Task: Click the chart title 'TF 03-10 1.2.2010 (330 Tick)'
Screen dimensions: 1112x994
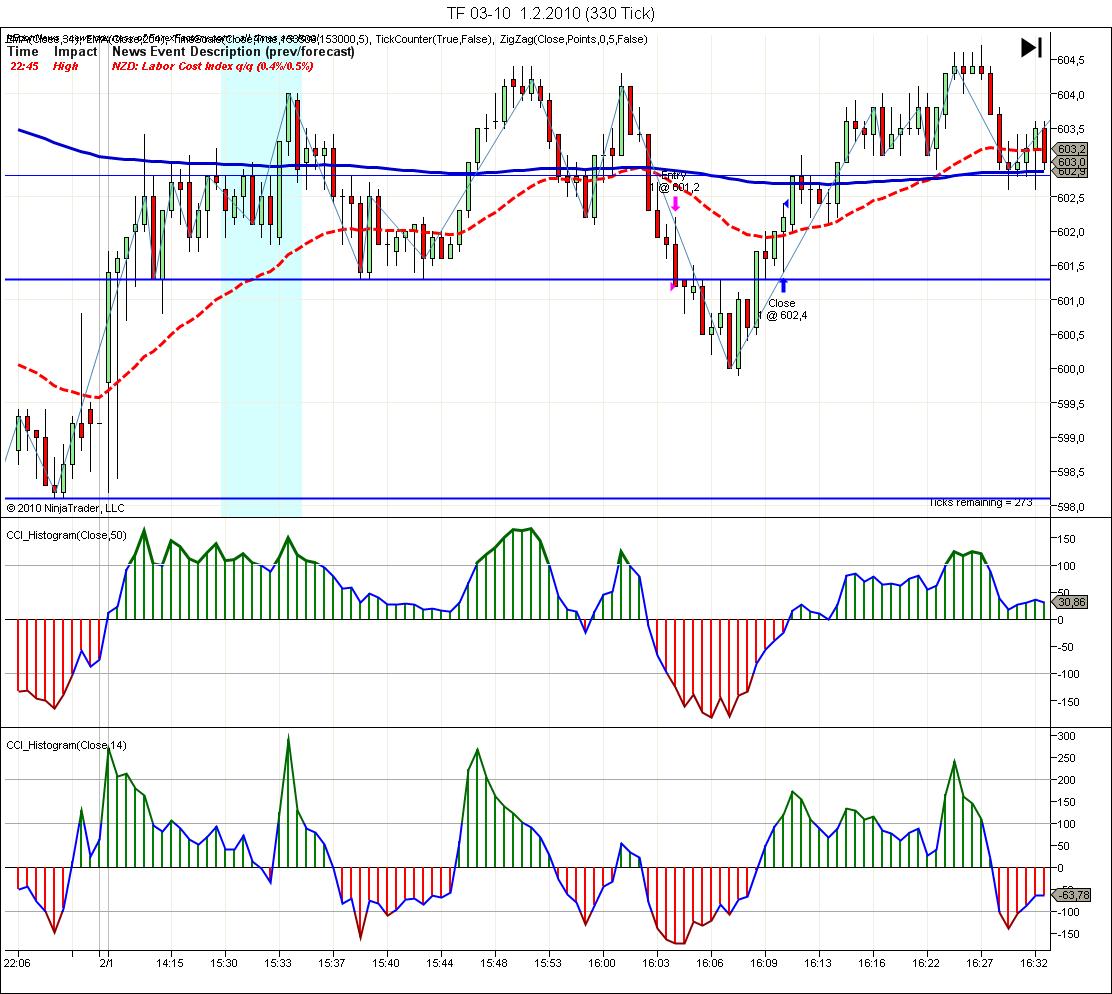Action: [550, 13]
